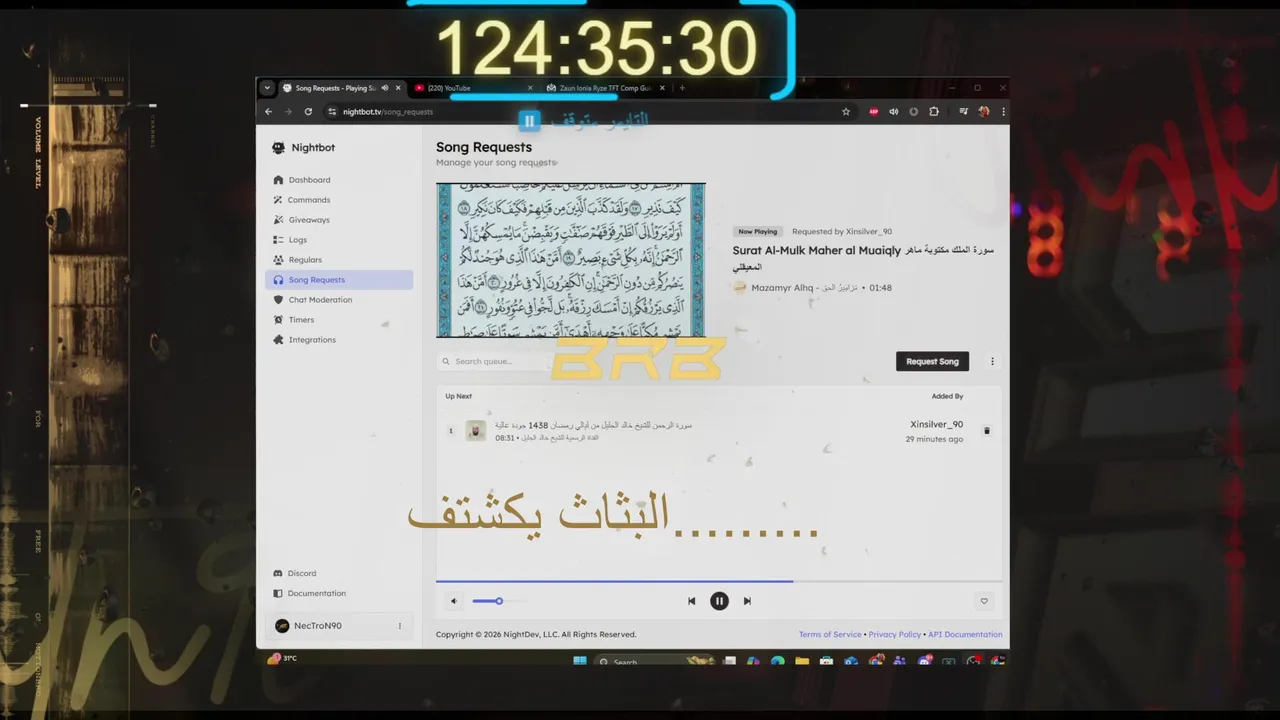Image resolution: width=1280 pixels, height=720 pixels.
Task: Open the browser extensions puzzle icon
Action: click(934, 112)
